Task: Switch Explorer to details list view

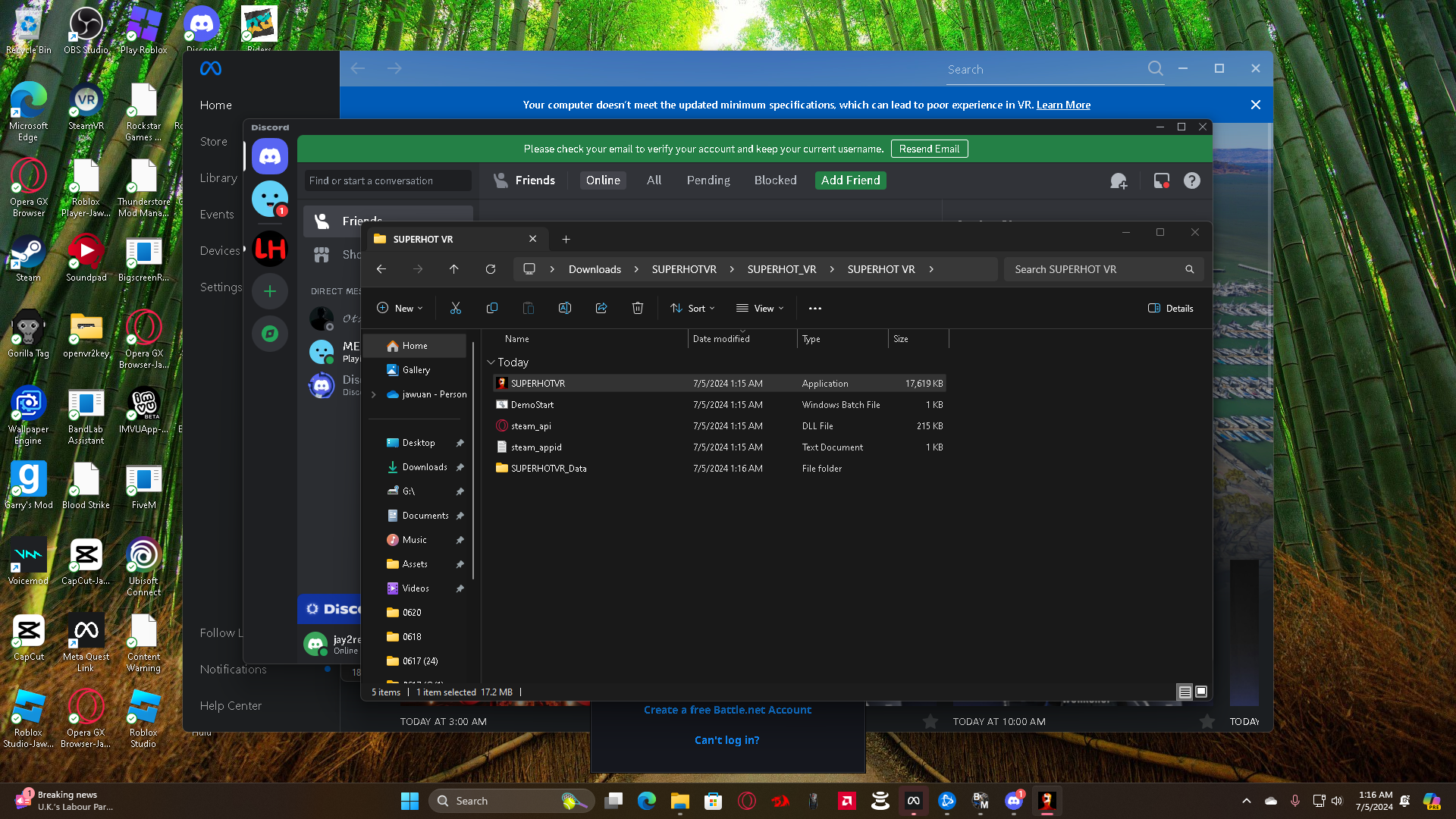Action: pos(1185,692)
